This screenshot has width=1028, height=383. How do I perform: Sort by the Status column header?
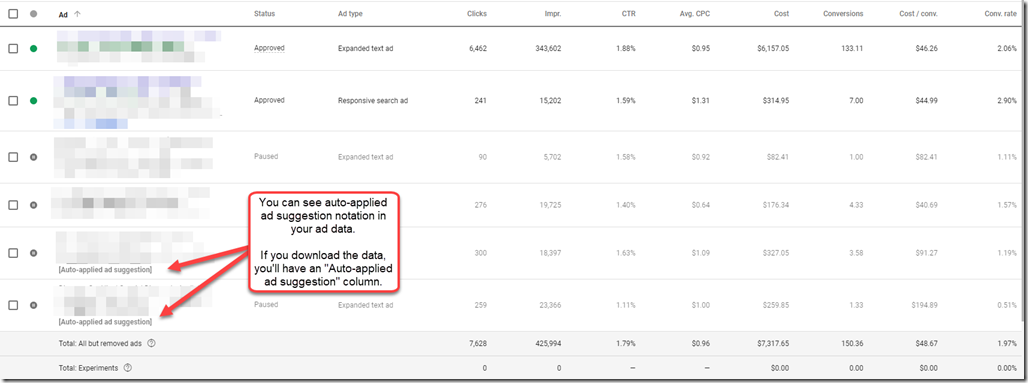264,14
